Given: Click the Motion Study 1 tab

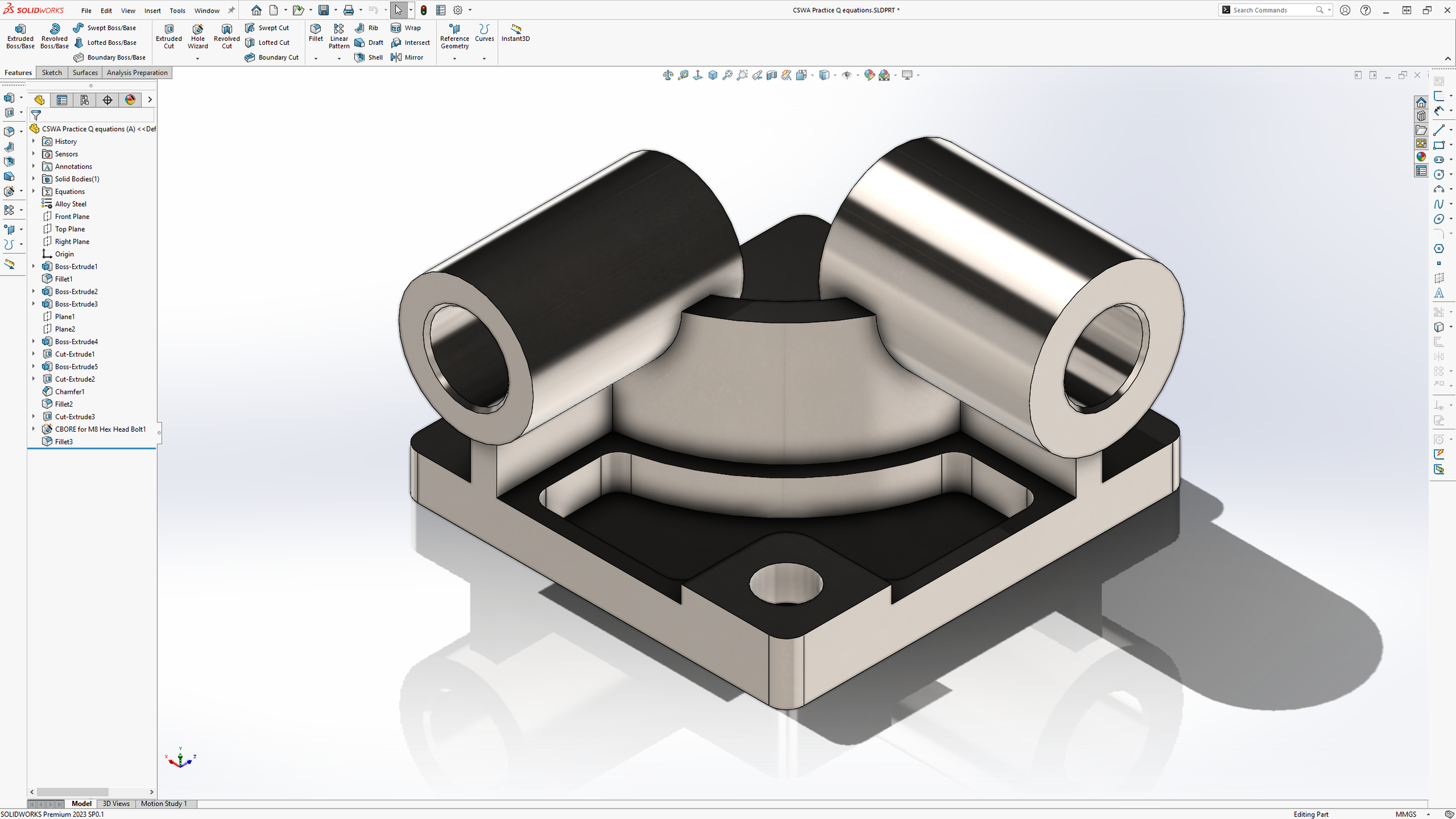Looking at the screenshot, I should [x=164, y=803].
